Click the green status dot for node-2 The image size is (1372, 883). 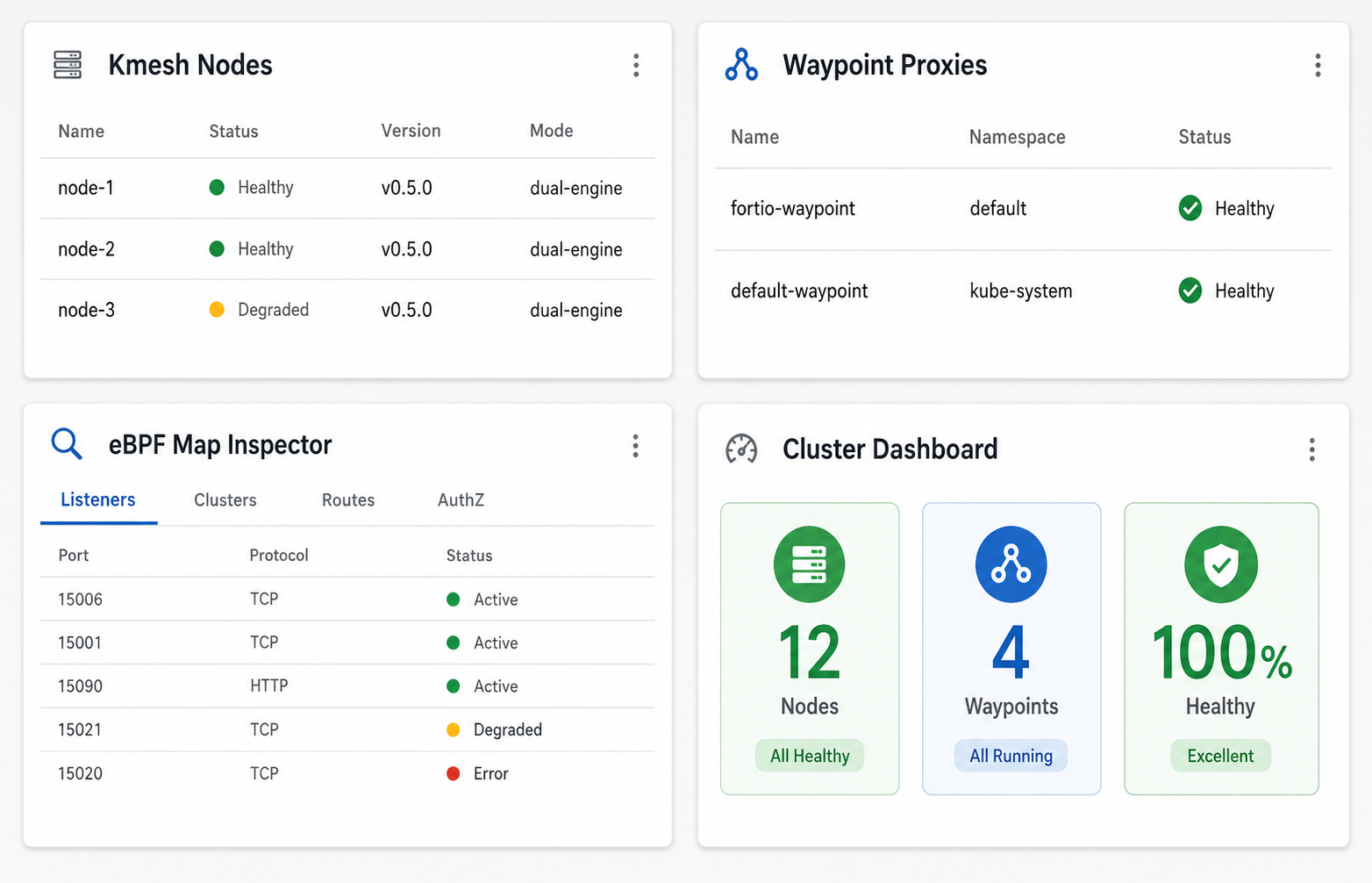[x=217, y=248]
